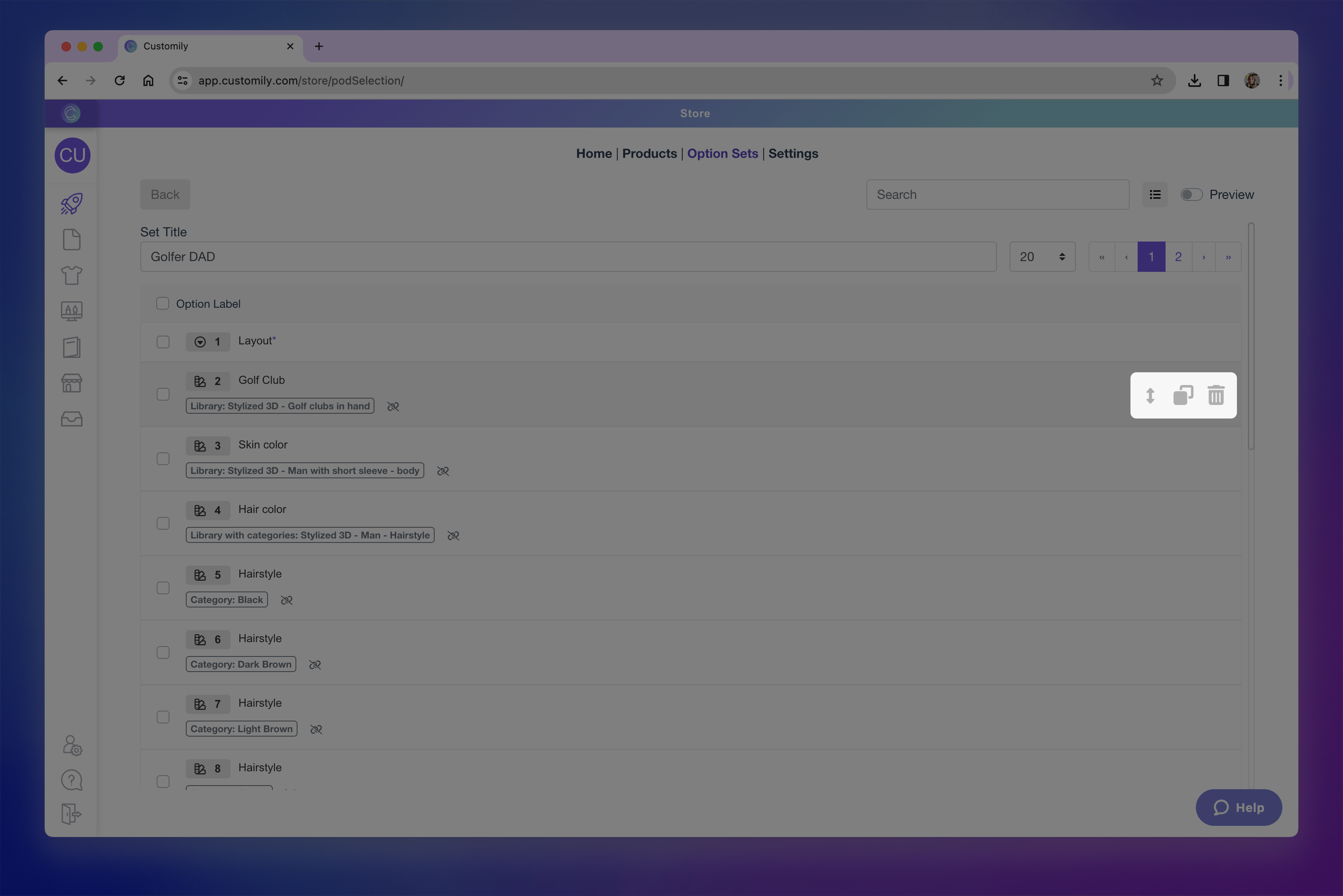Click the duplicate icon for Golf Club option

coord(1183,395)
